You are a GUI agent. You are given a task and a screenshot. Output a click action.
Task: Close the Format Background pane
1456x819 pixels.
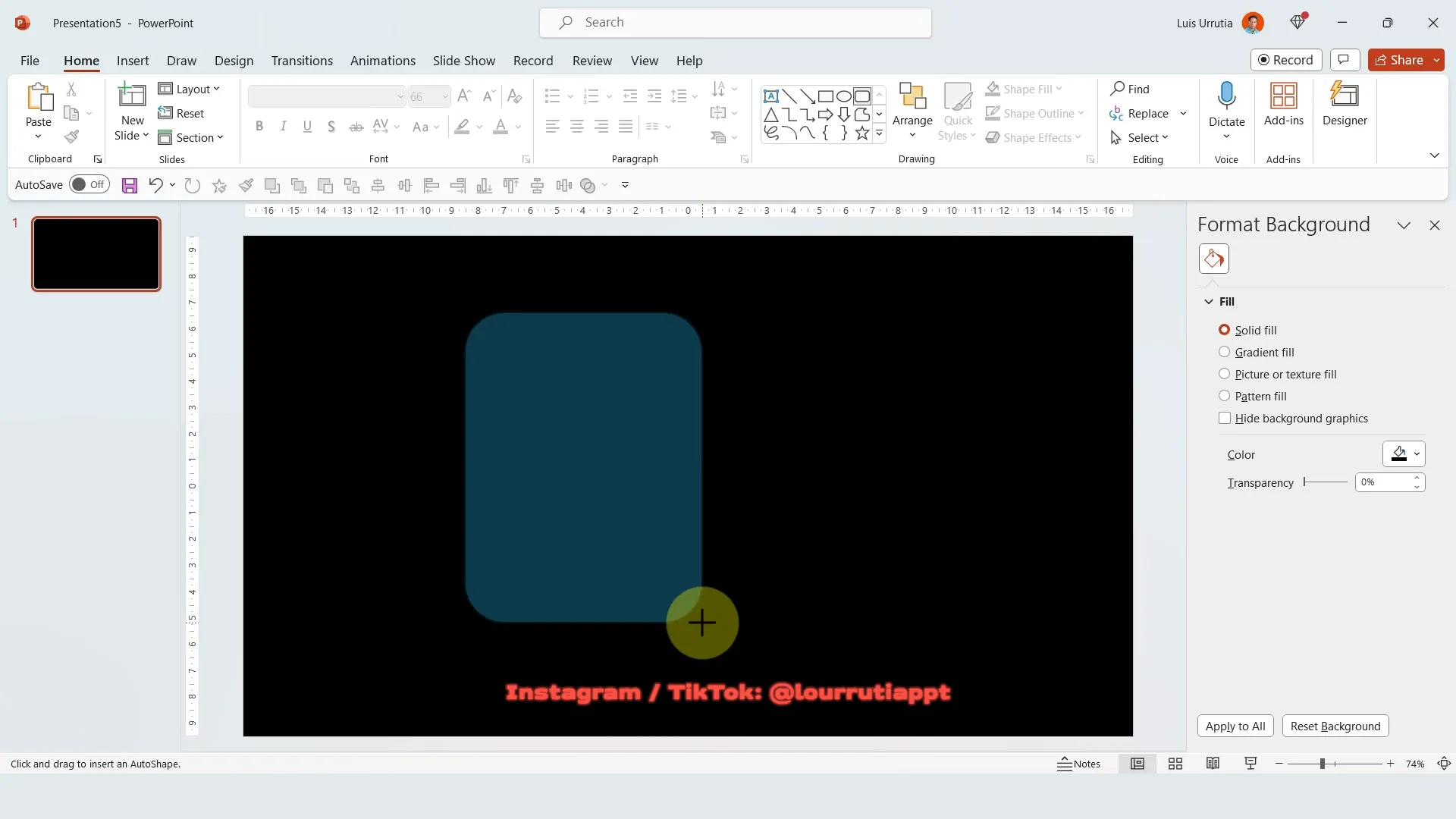coord(1434,225)
